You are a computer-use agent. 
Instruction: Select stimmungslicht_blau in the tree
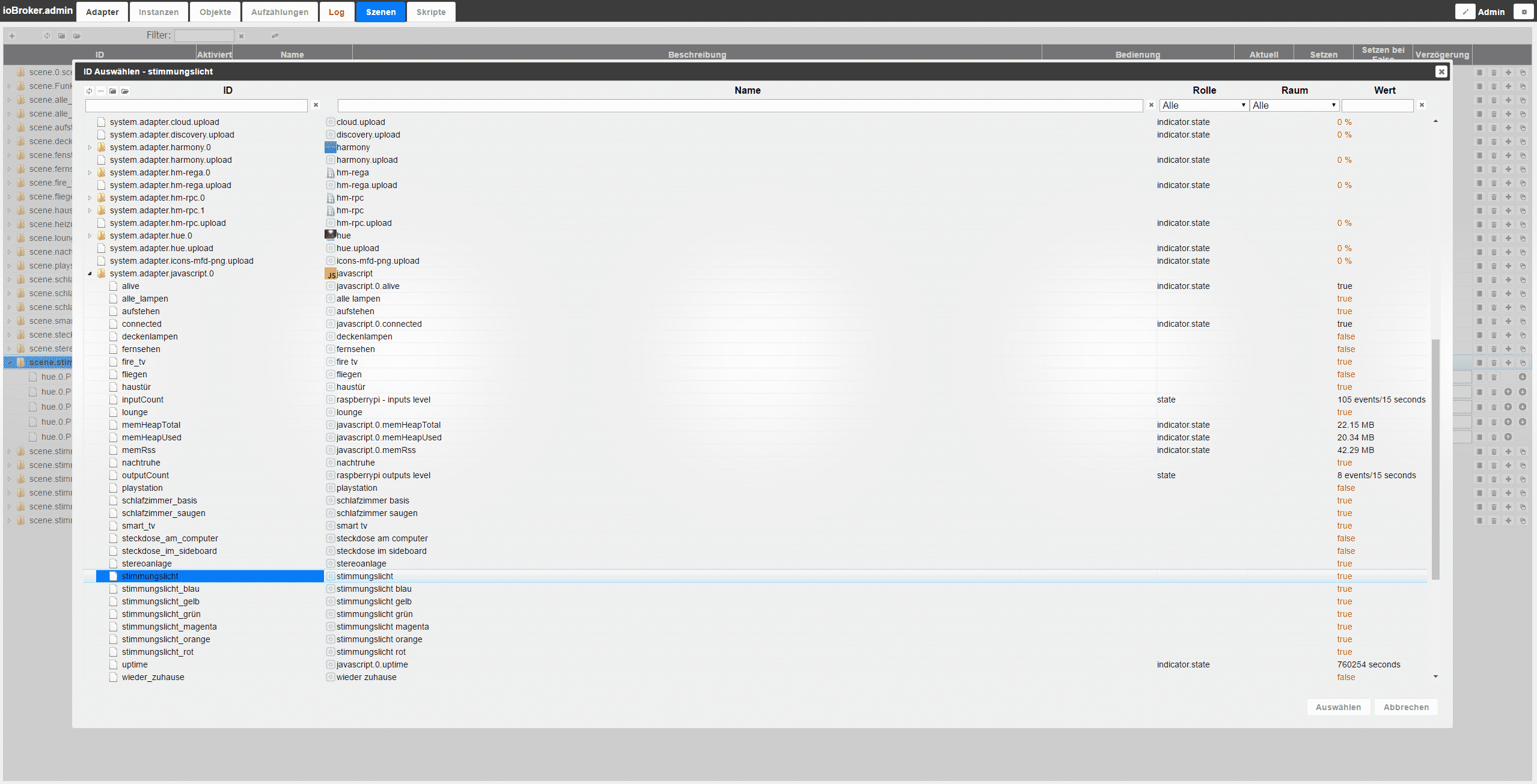pos(160,589)
